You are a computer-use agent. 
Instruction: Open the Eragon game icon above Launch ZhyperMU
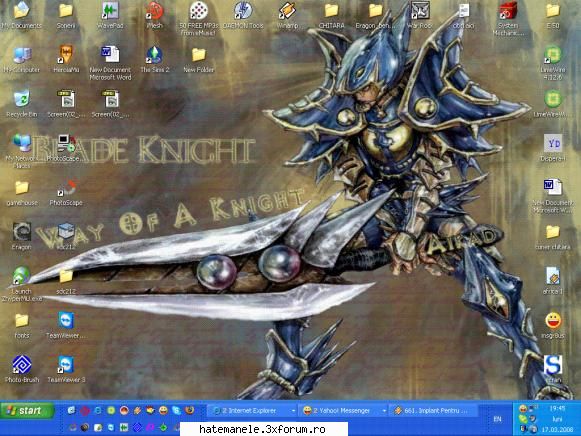21,236
